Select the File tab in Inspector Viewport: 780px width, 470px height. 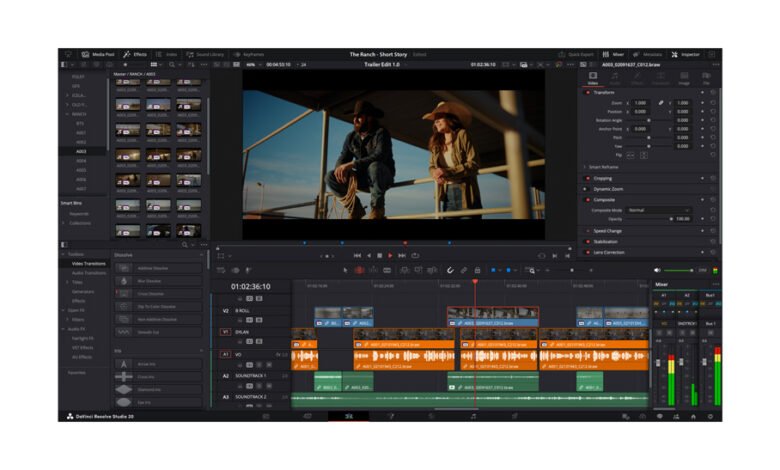click(x=706, y=78)
